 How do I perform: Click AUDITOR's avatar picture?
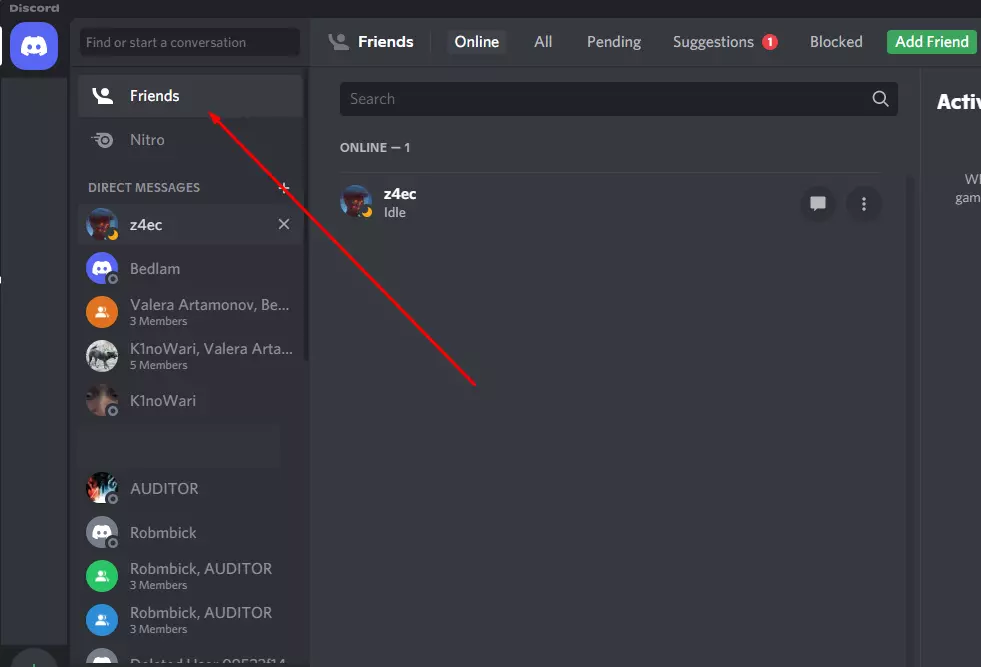click(102, 489)
